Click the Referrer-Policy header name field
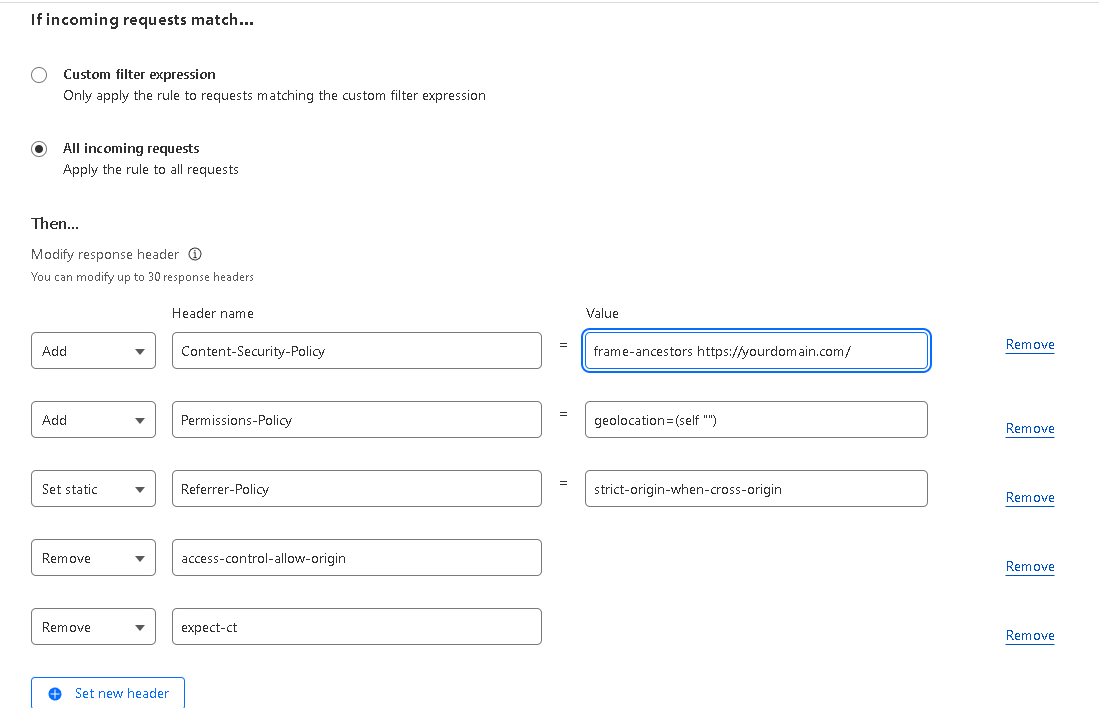The width and height of the screenshot is (1099, 708). (356, 488)
